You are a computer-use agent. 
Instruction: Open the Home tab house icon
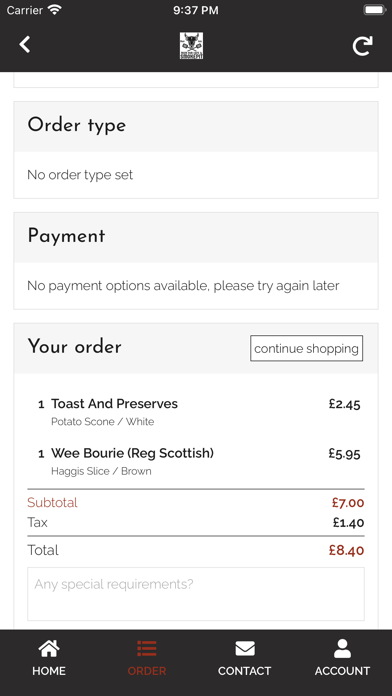49,649
